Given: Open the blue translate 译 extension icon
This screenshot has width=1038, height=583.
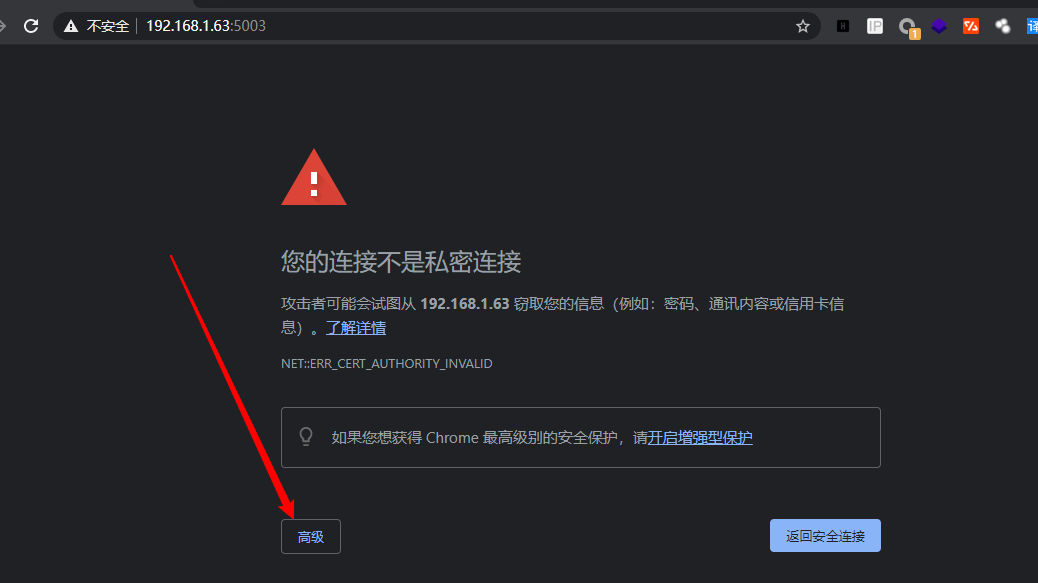Looking at the screenshot, I should [x=1032, y=26].
